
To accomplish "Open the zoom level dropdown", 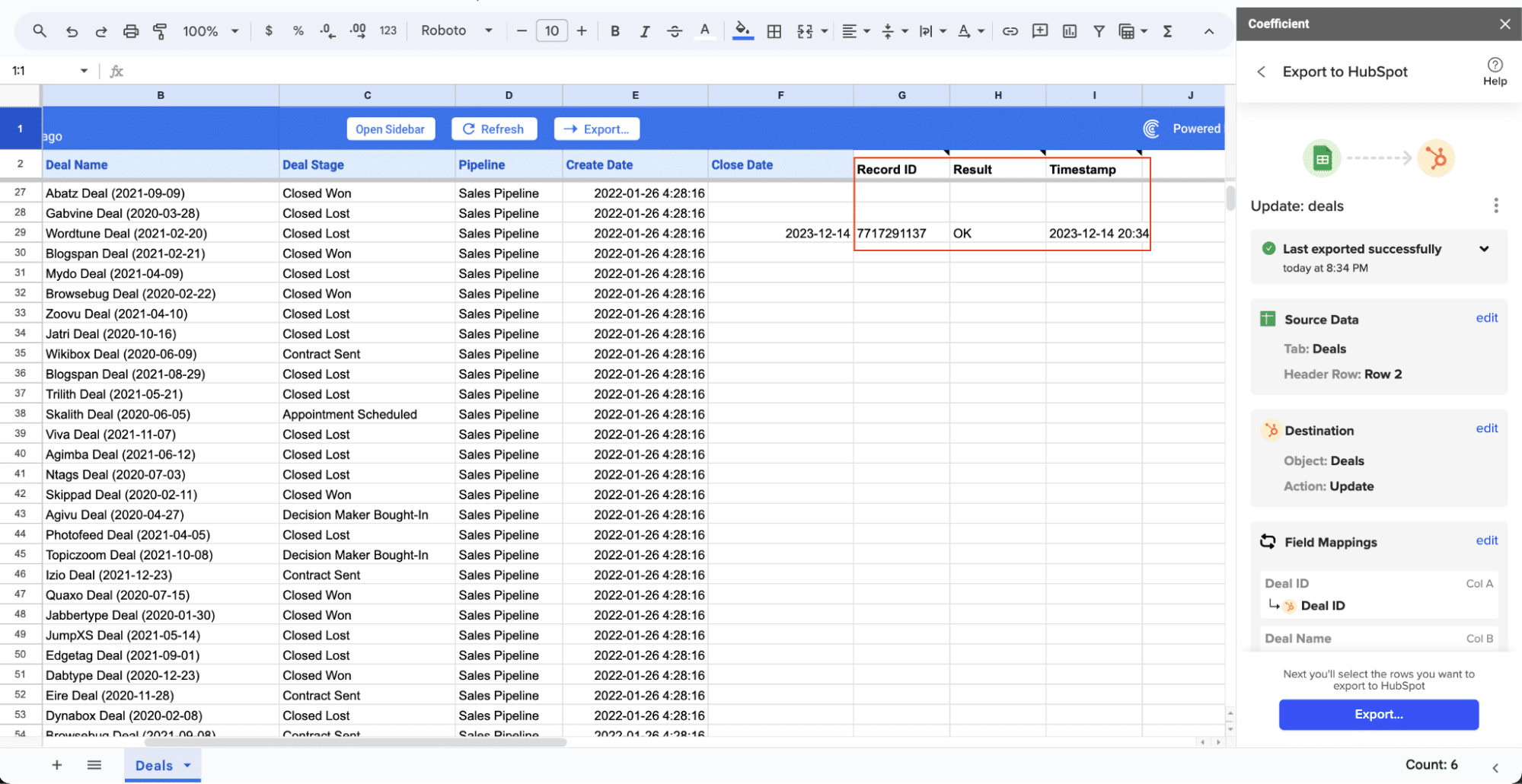I will coord(235,31).
